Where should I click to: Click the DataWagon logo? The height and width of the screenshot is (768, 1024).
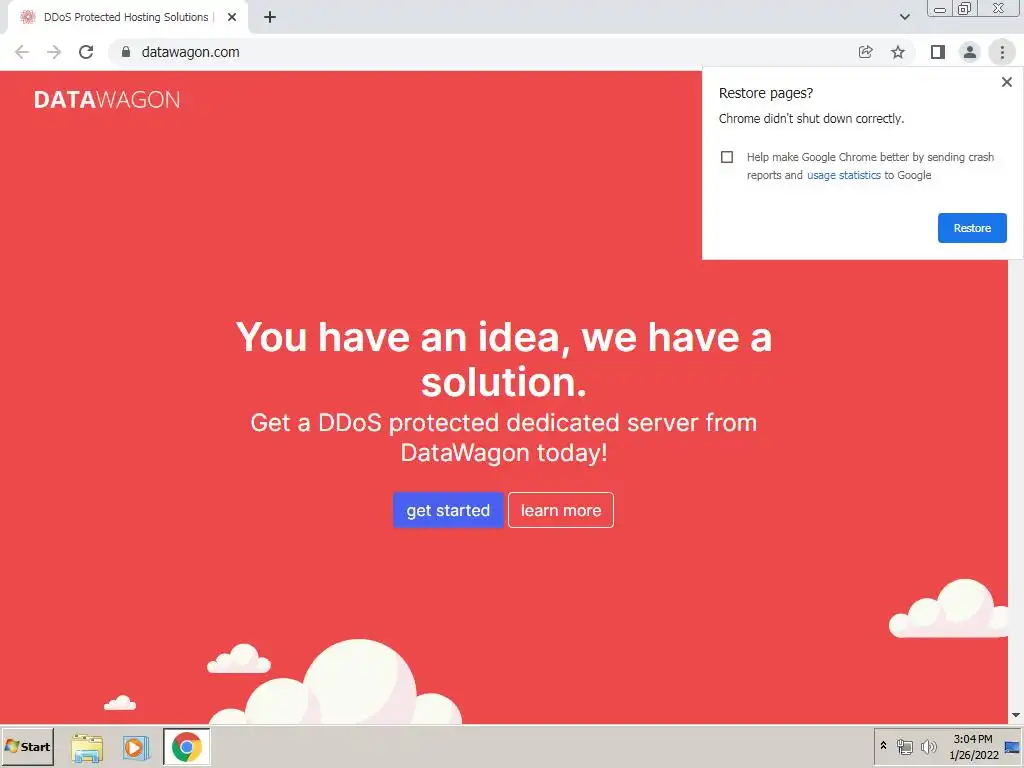(x=107, y=100)
